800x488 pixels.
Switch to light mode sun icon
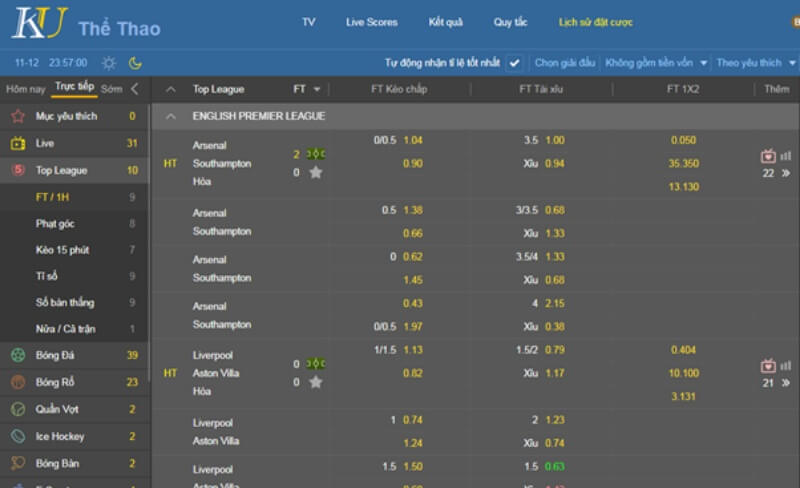109,63
